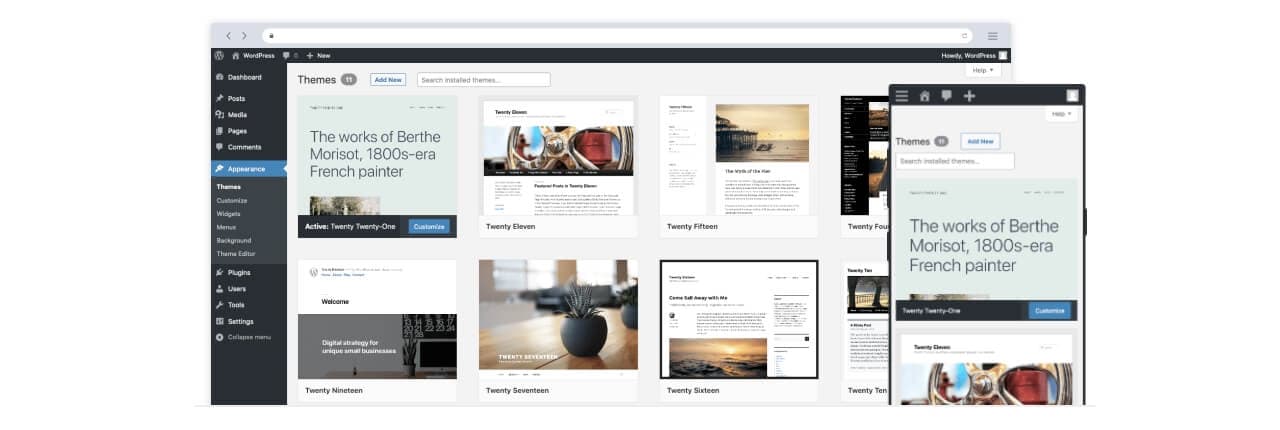Open the WordPress site home link in admin bar
Image resolution: width=1280 pixels, height=430 pixels.
(253, 55)
